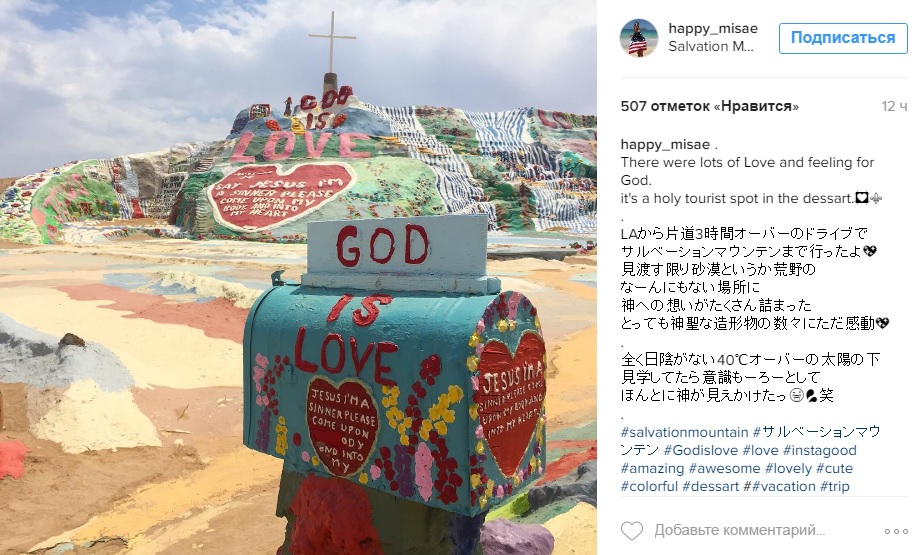Open the #awesome hashtag
This screenshot has width=915, height=555.
coord(724,469)
